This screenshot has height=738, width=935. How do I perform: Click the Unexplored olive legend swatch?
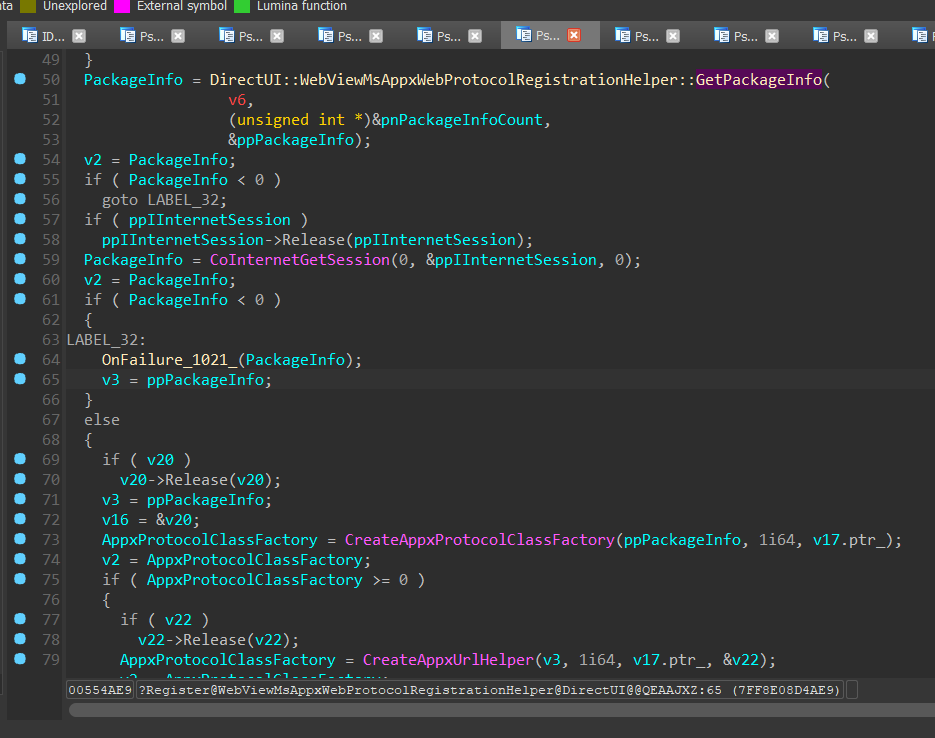28,6
